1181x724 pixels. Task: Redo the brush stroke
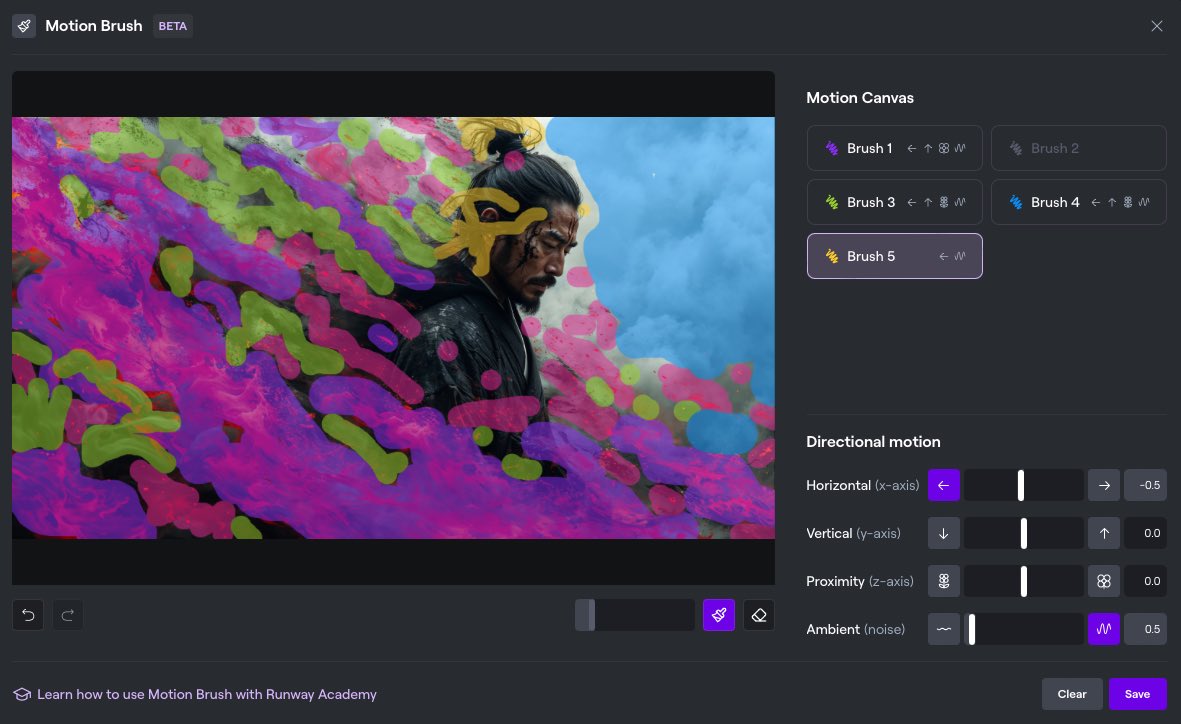(x=67, y=615)
